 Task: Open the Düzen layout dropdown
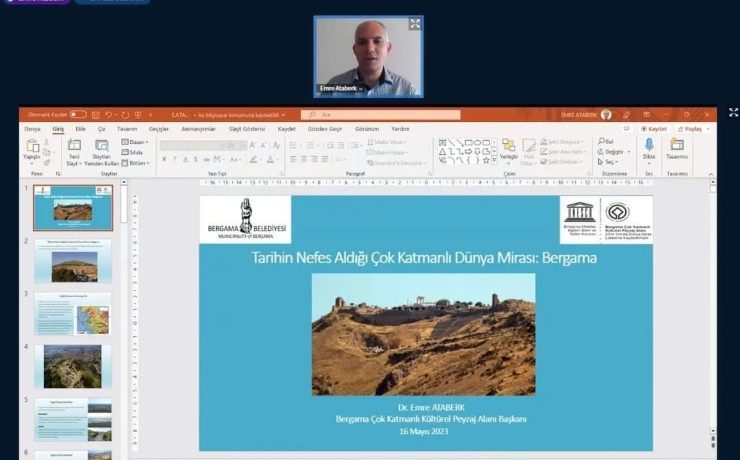coord(137,142)
